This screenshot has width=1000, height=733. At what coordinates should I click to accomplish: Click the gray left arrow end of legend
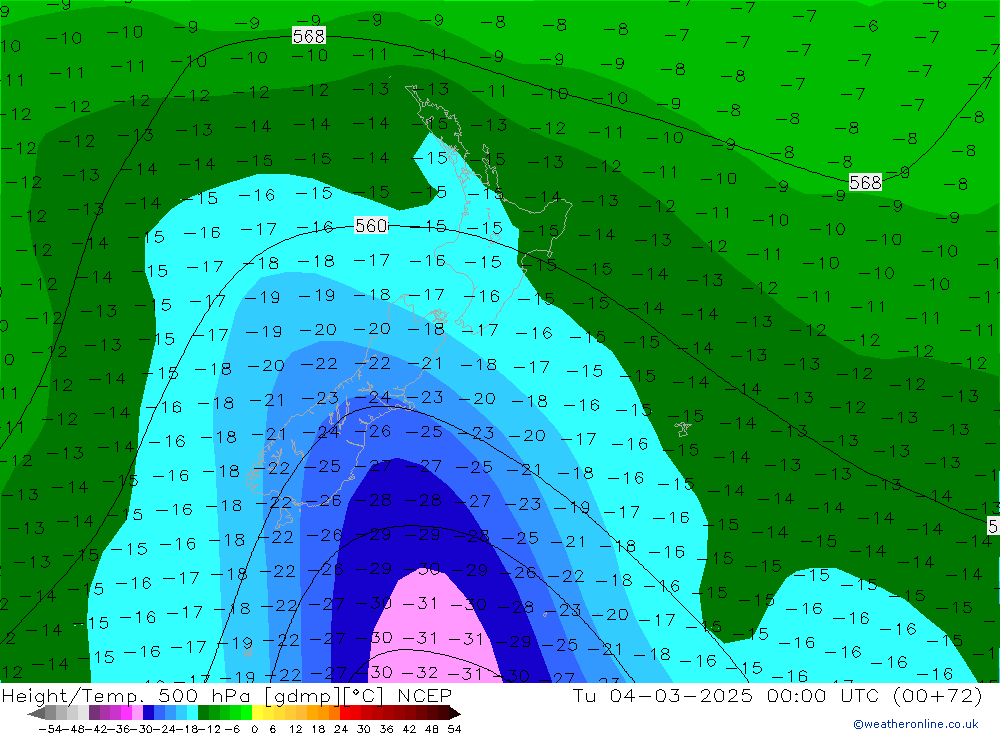37,713
